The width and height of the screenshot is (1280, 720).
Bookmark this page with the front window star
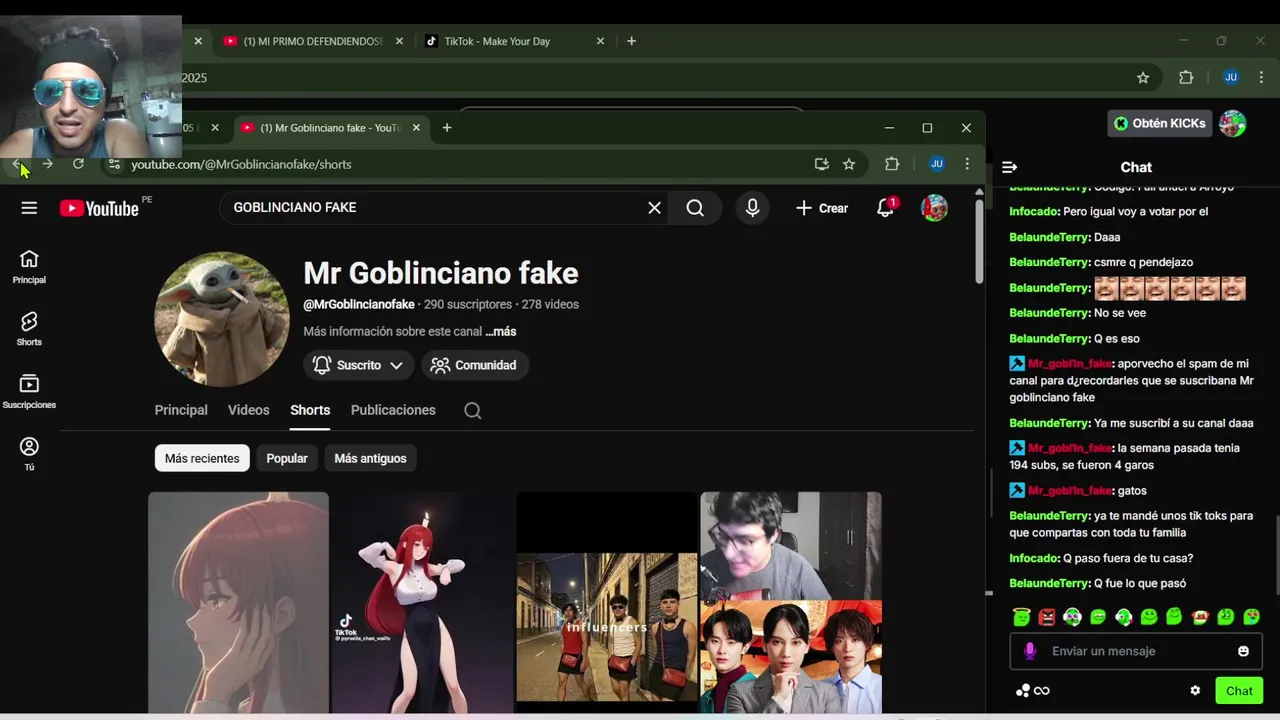click(849, 164)
